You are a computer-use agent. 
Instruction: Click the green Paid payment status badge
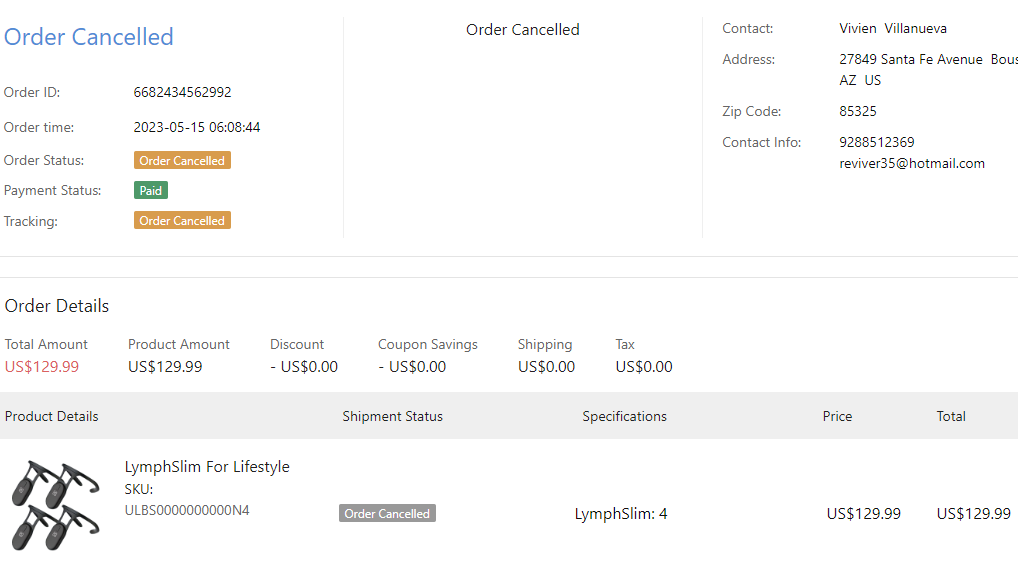[151, 190]
